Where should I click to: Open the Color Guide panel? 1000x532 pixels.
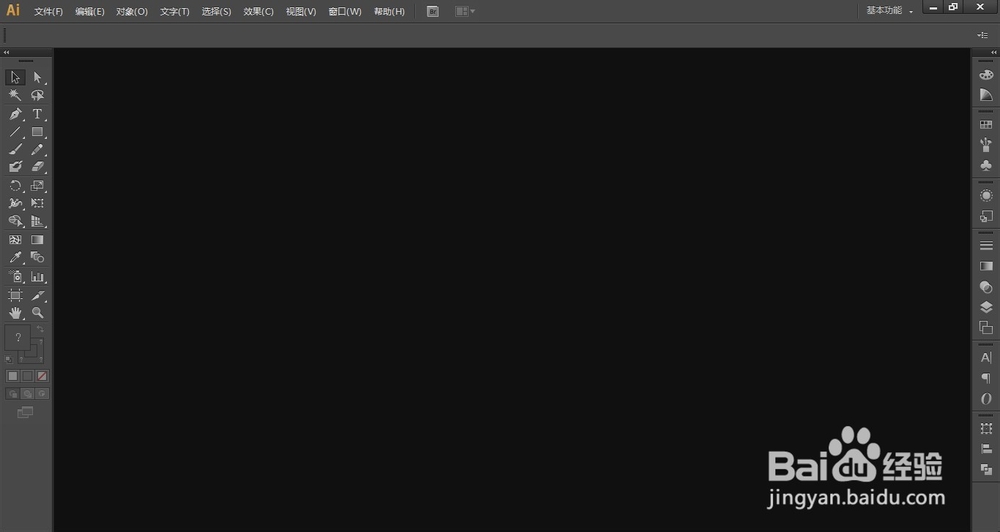coord(986,95)
